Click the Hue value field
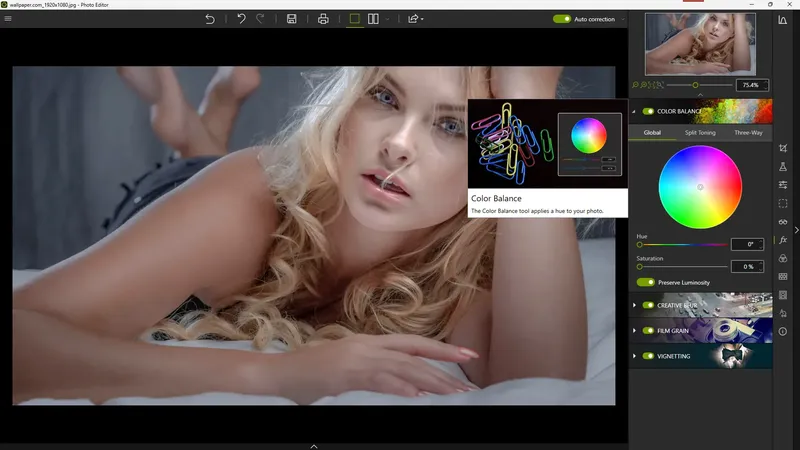This screenshot has width=800, height=450. 747,244
